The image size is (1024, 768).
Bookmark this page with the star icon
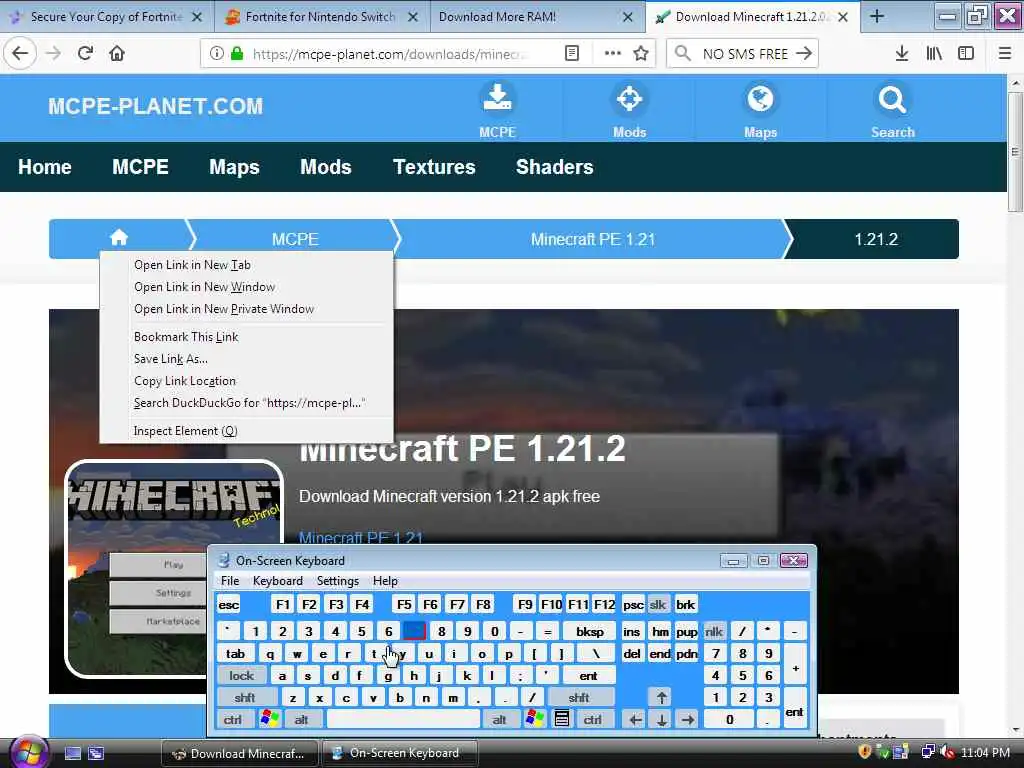coord(641,54)
